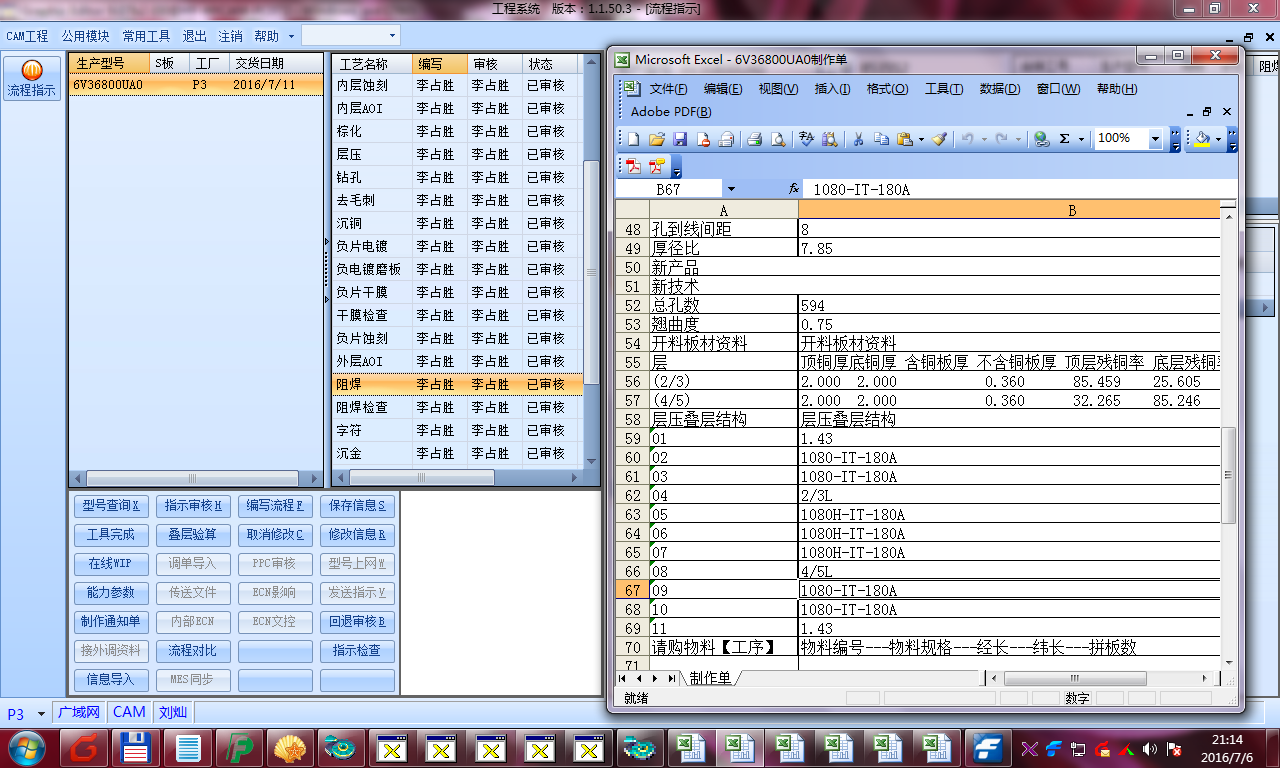Click the Excel horizontal scrollbar thumb
Screen dimensions: 1280x768
[1076, 678]
